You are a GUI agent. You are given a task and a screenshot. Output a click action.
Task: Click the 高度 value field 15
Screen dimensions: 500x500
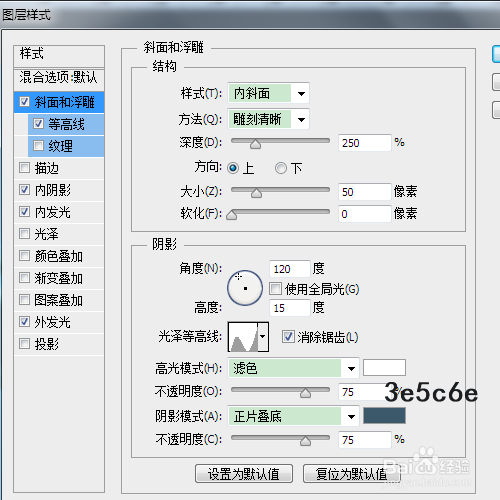(x=290, y=308)
